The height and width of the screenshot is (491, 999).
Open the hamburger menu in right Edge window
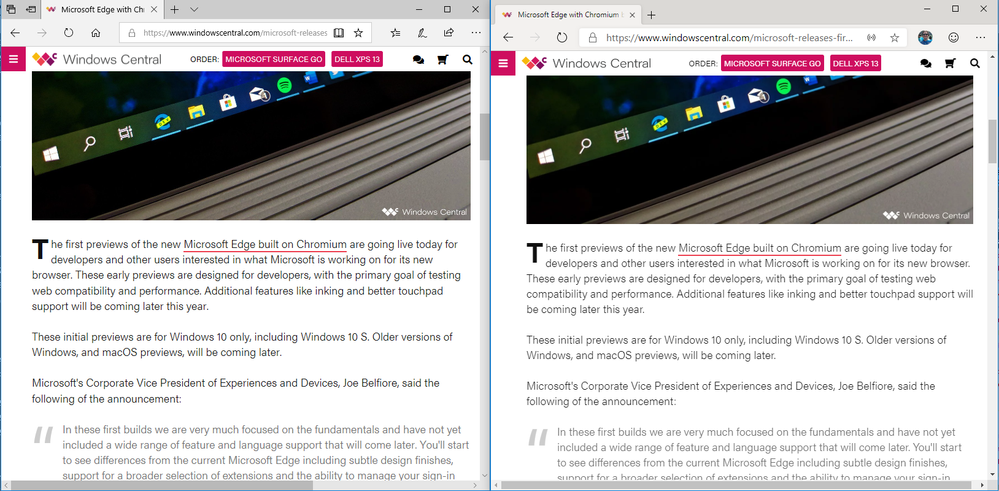pyautogui.click(x=503, y=63)
